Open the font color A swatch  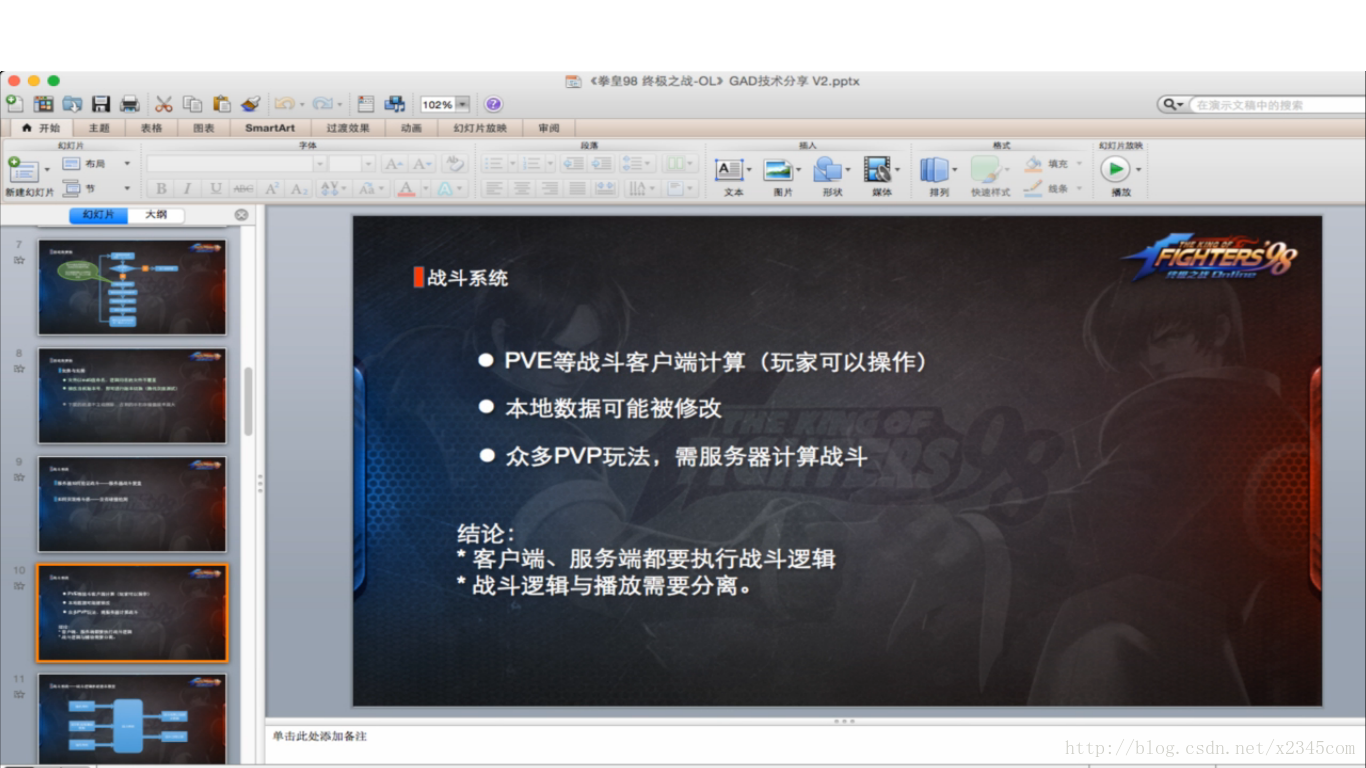(x=406, y=188)
